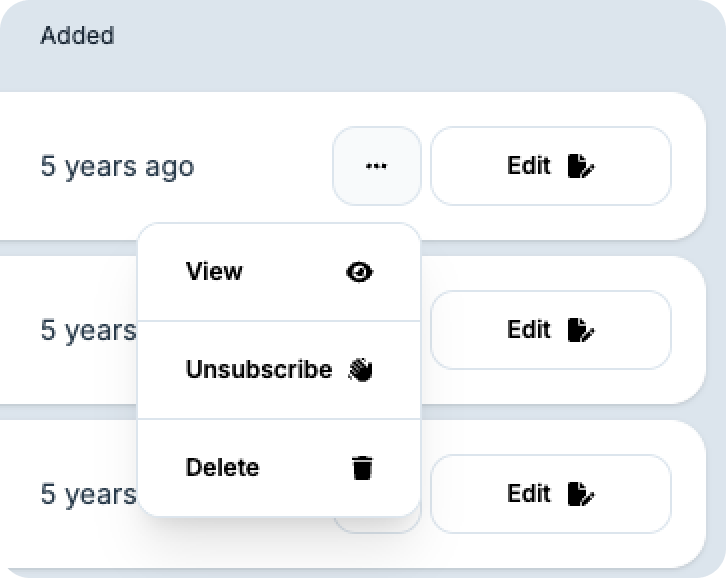726x578 pixels.
Task: Click the pencil-document icon in second row's Edit button
Action: [x=581, y=330]
